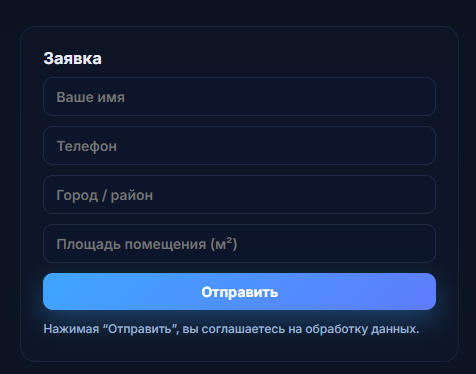
Task: Click the 'Ваше имя' placeholder text
Action: (90, 97)
